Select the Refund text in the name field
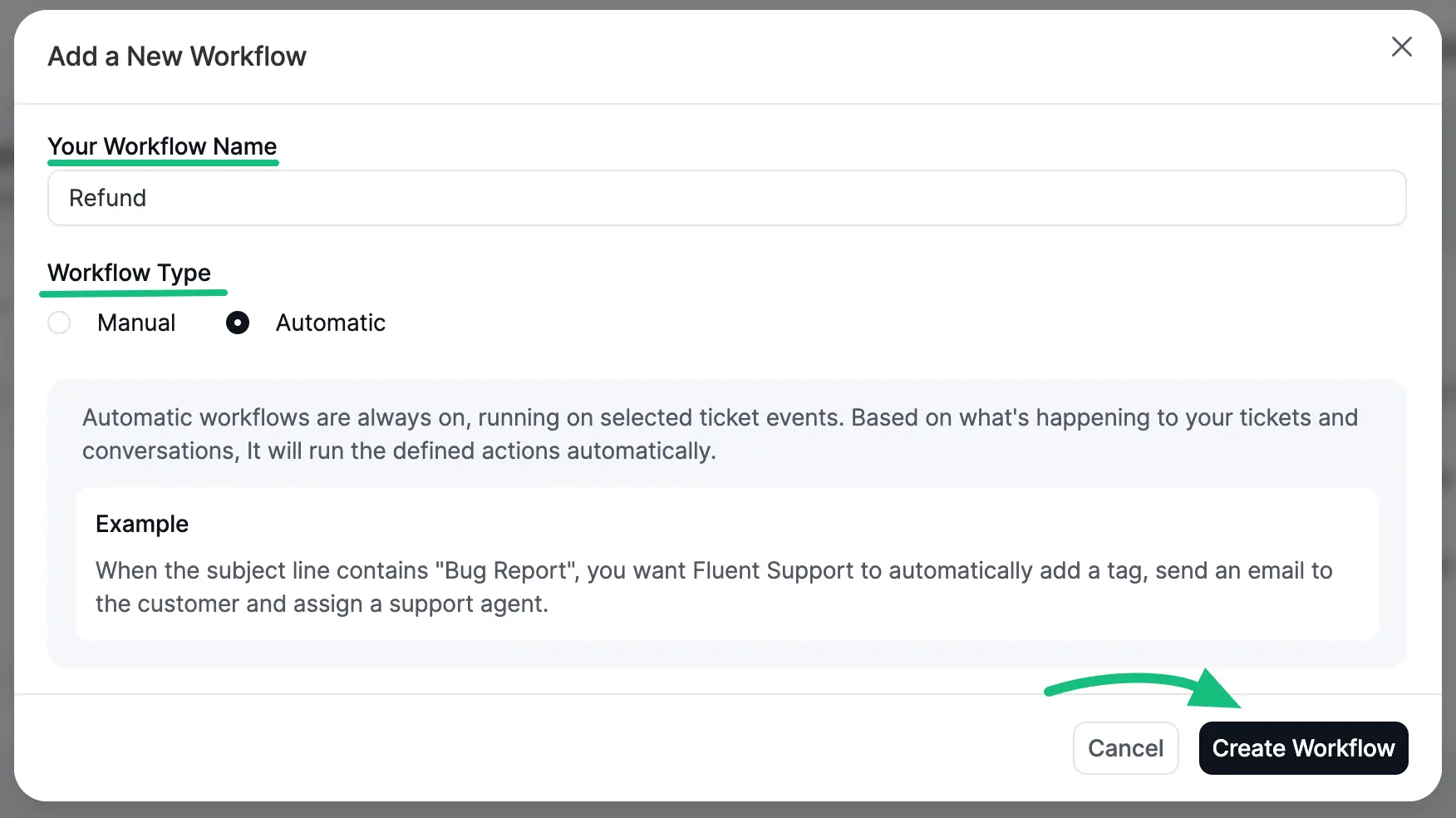 pos(107,198)
